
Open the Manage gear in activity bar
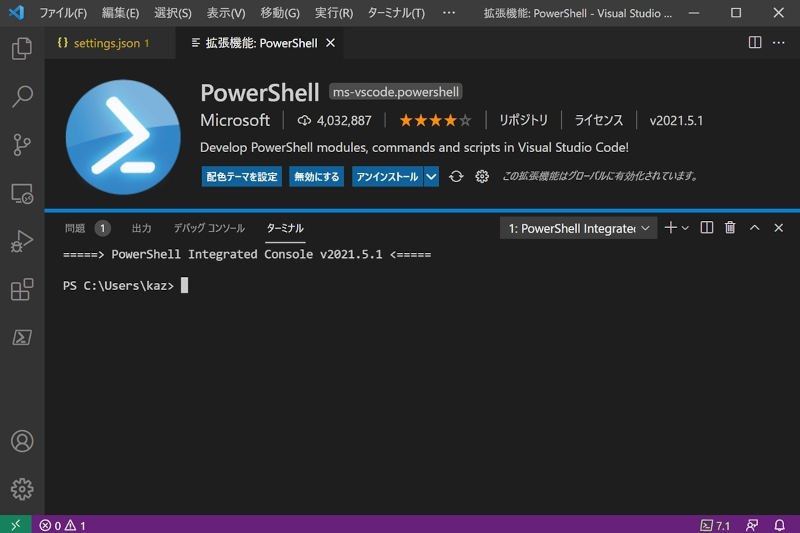(x=22, y=489)
